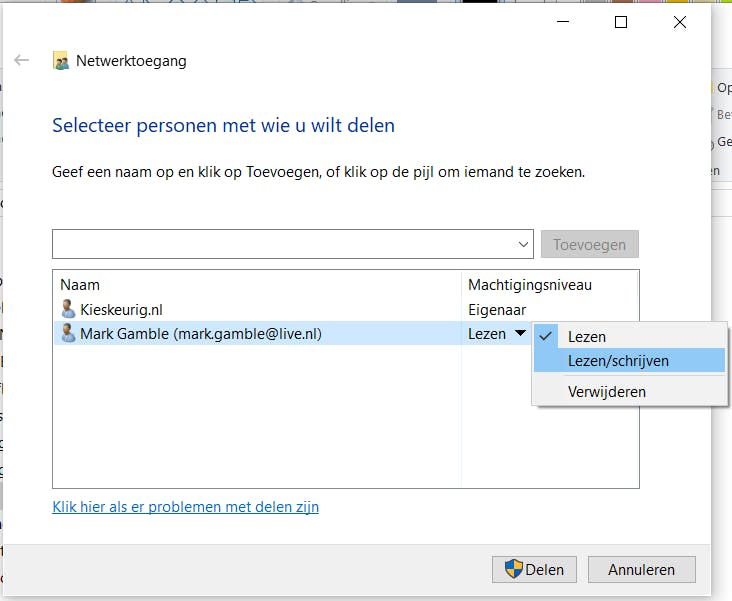Screen dimensions: 732x601
Task: Open the problemen met delen help link
Action: click(x=185, y=507)
